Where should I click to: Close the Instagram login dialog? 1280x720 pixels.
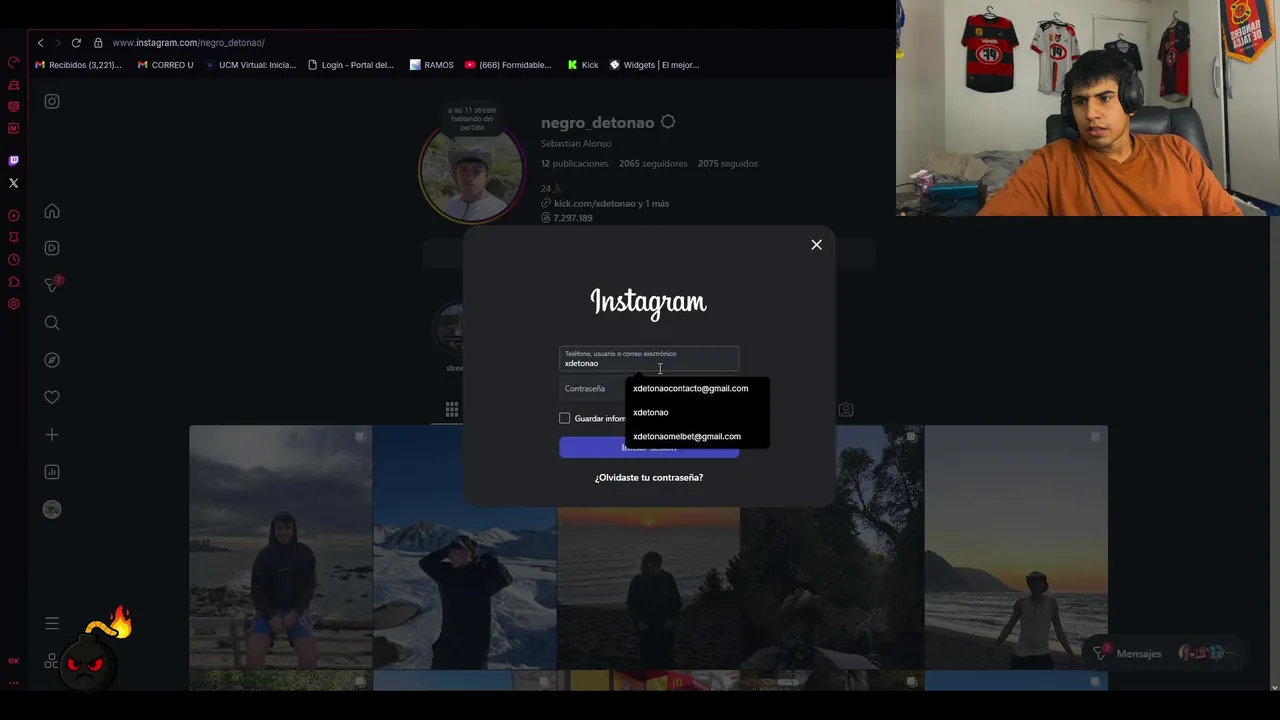[816, 245]
